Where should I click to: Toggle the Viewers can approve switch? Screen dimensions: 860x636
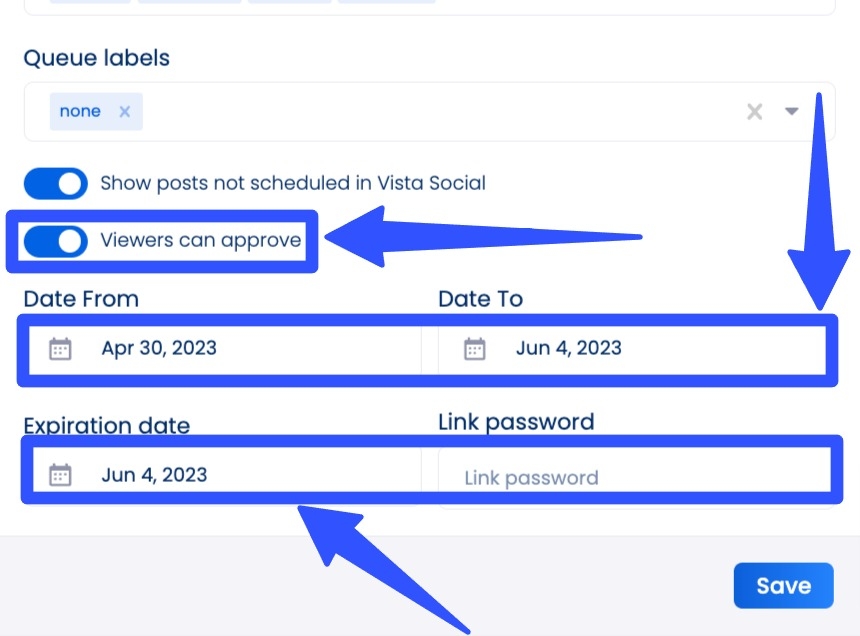point(55,240)
